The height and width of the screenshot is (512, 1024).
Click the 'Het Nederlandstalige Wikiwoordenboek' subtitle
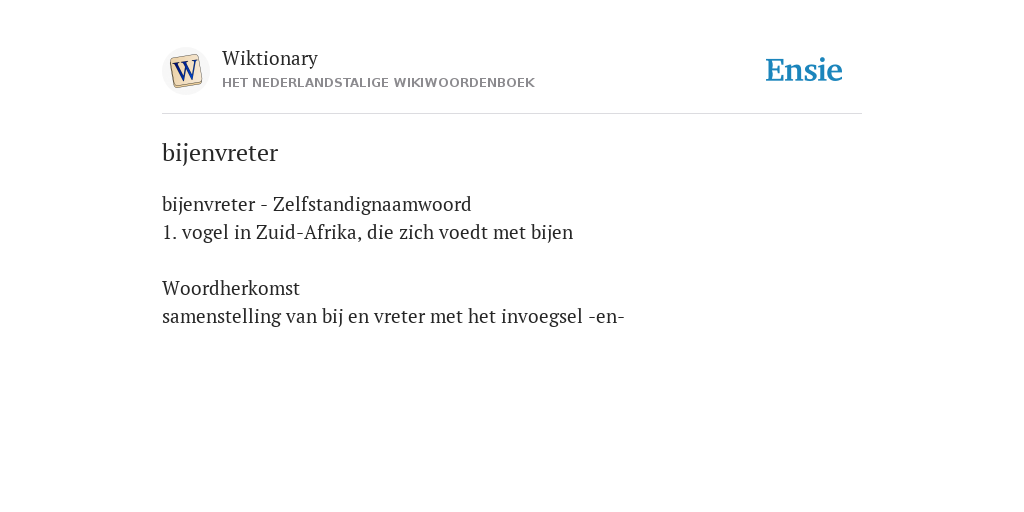pyautogui.click(x=378, y=83)
